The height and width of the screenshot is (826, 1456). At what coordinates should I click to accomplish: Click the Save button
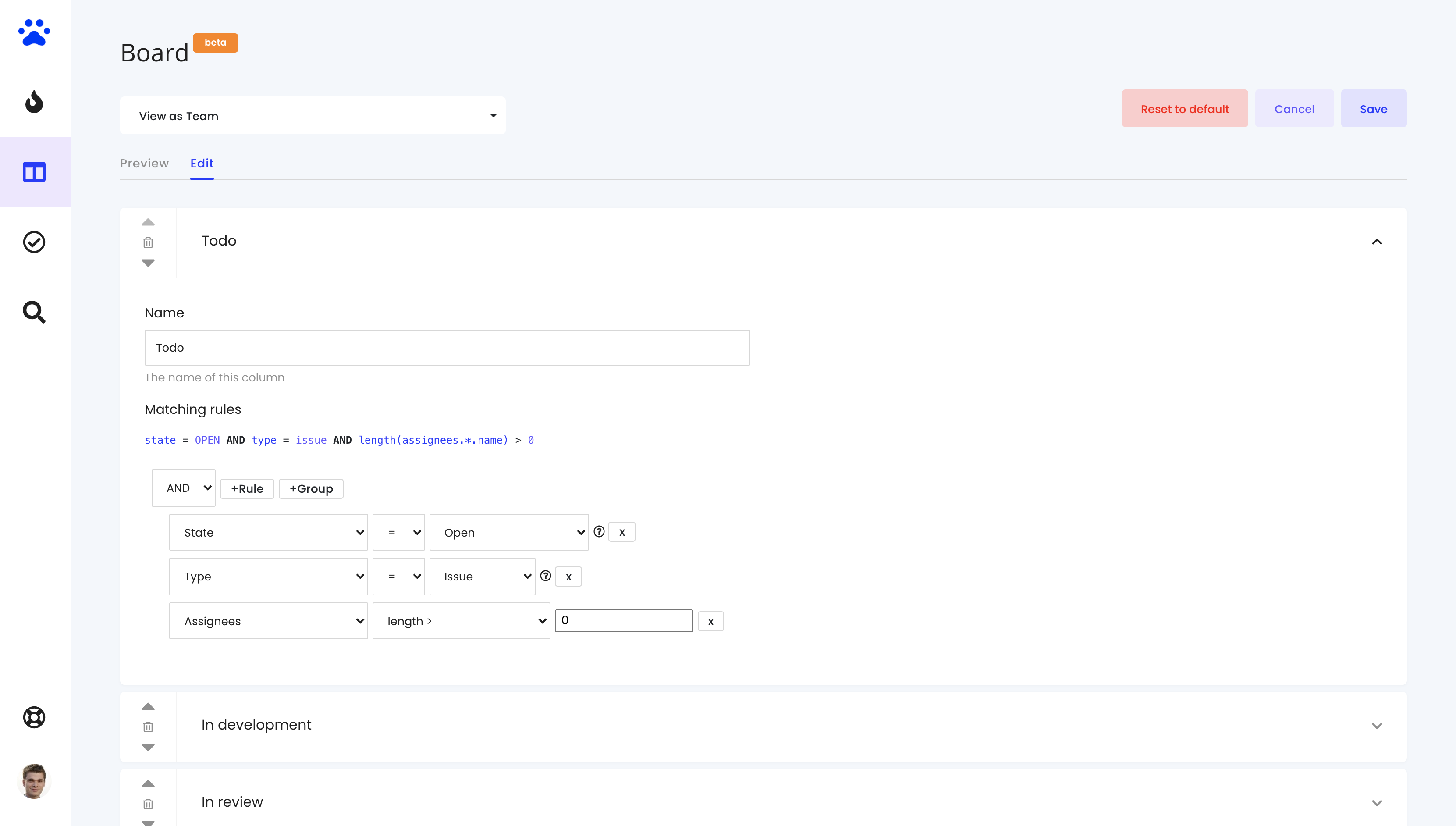click(1374, 108)
